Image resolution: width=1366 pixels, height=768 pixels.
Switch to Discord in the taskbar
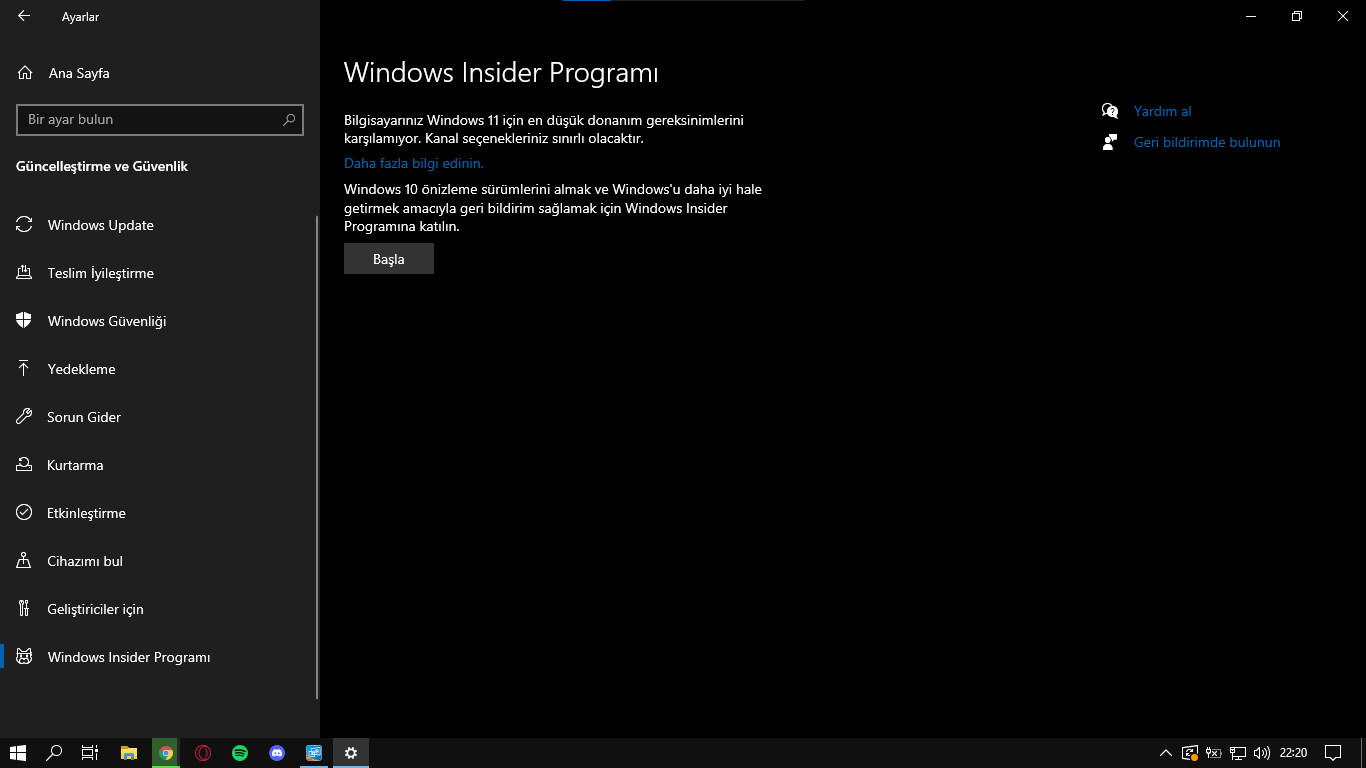pos(277,753)
